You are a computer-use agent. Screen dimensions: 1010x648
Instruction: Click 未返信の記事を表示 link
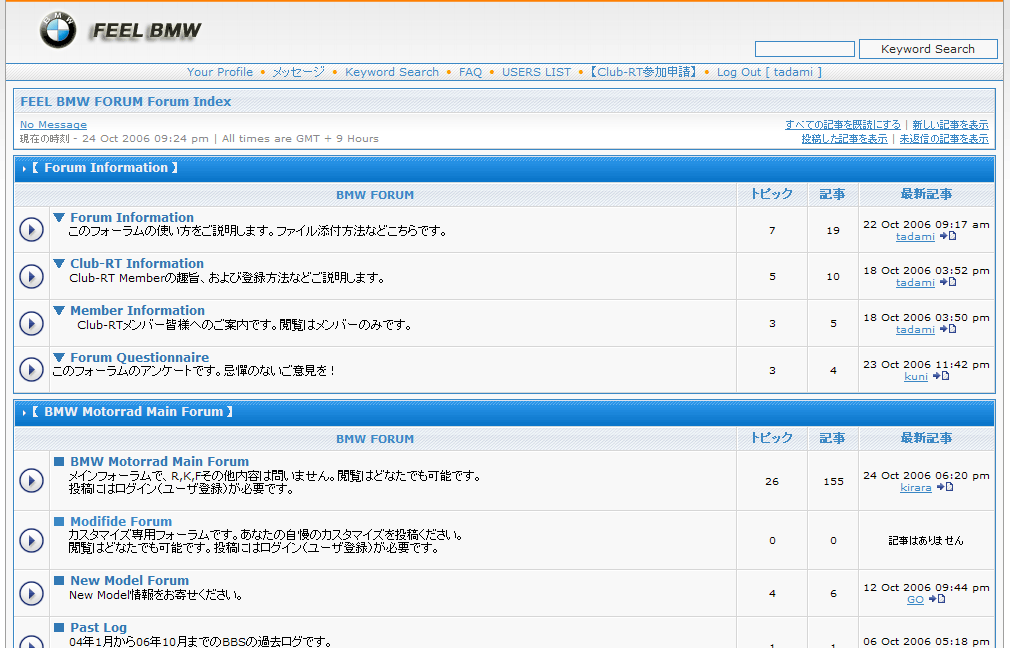tap(944, 138)
